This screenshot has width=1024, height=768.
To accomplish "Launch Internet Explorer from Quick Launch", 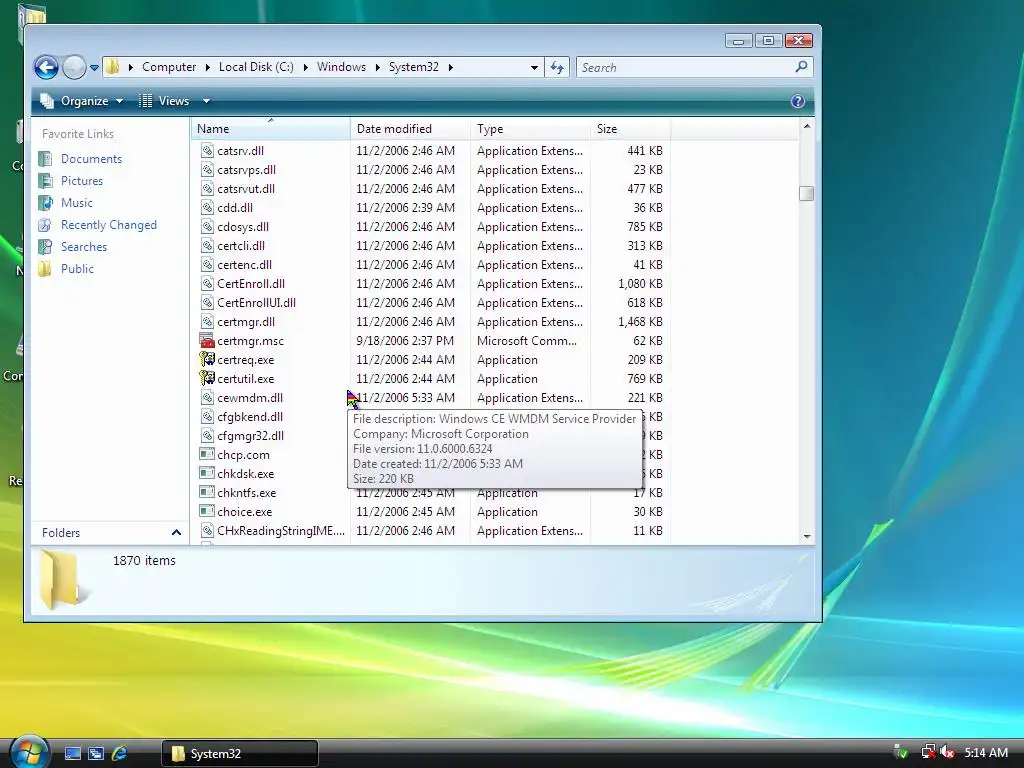I will click(120, 753).
